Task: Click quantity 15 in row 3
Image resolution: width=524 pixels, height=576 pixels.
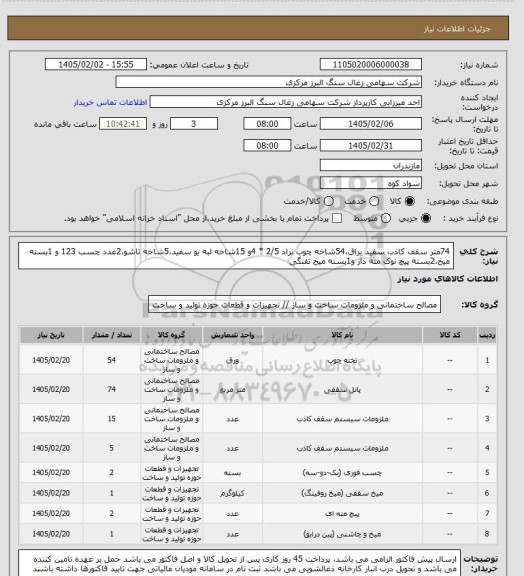Action: pyautogui.click(x=112, y=419)
